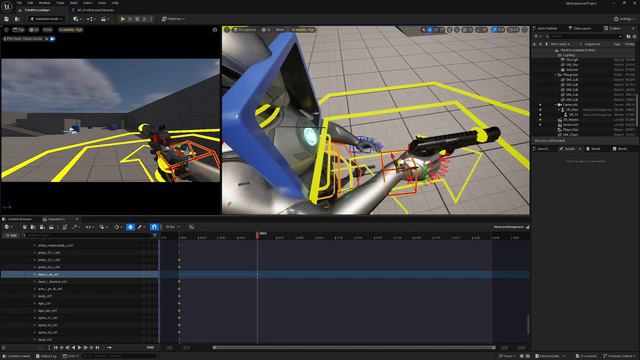This screenshot has height=360, width=640.
Task: Open Outliner settings gear
Action: [634, 36]
